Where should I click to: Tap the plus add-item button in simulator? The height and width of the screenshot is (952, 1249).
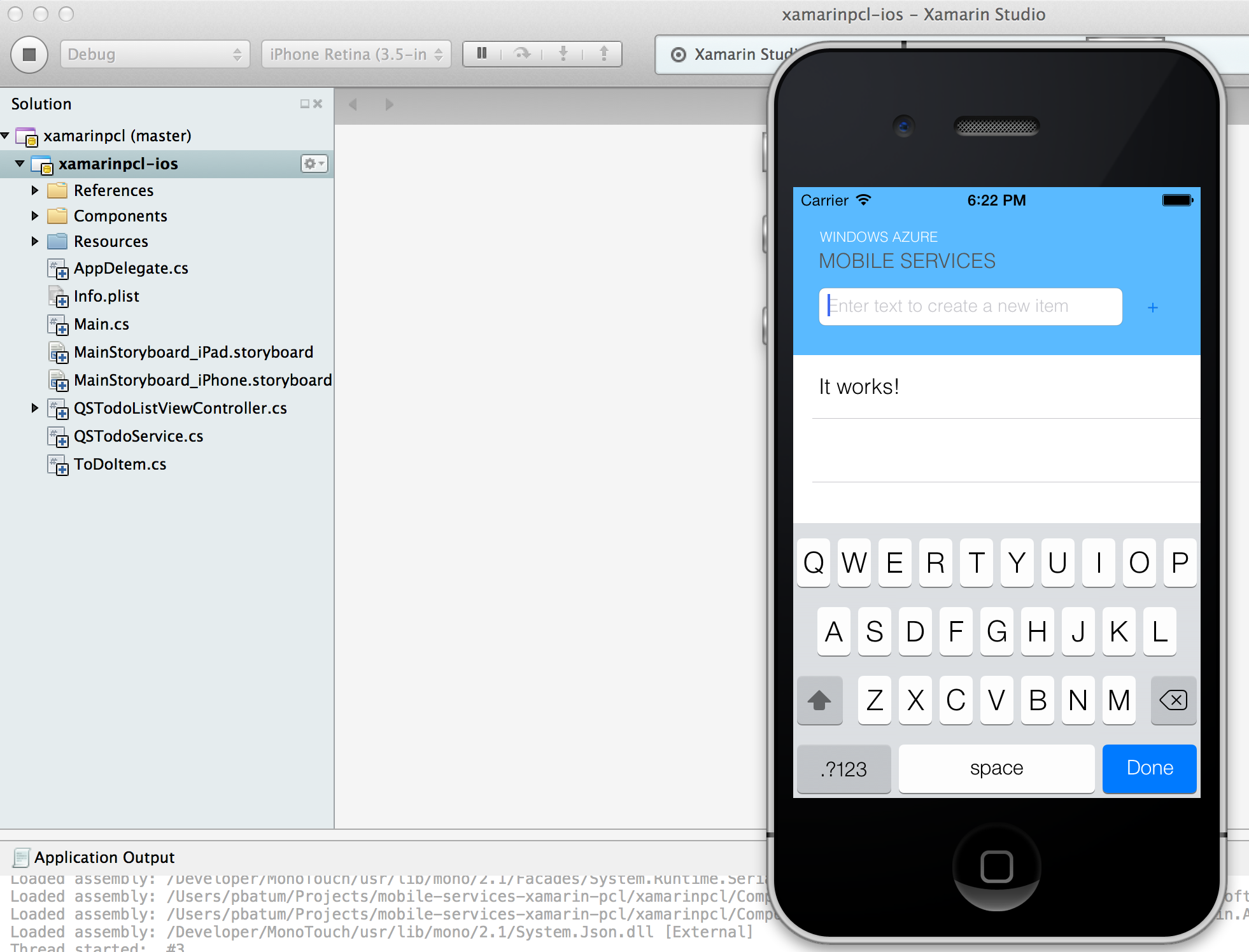[x=1152, y=307]
